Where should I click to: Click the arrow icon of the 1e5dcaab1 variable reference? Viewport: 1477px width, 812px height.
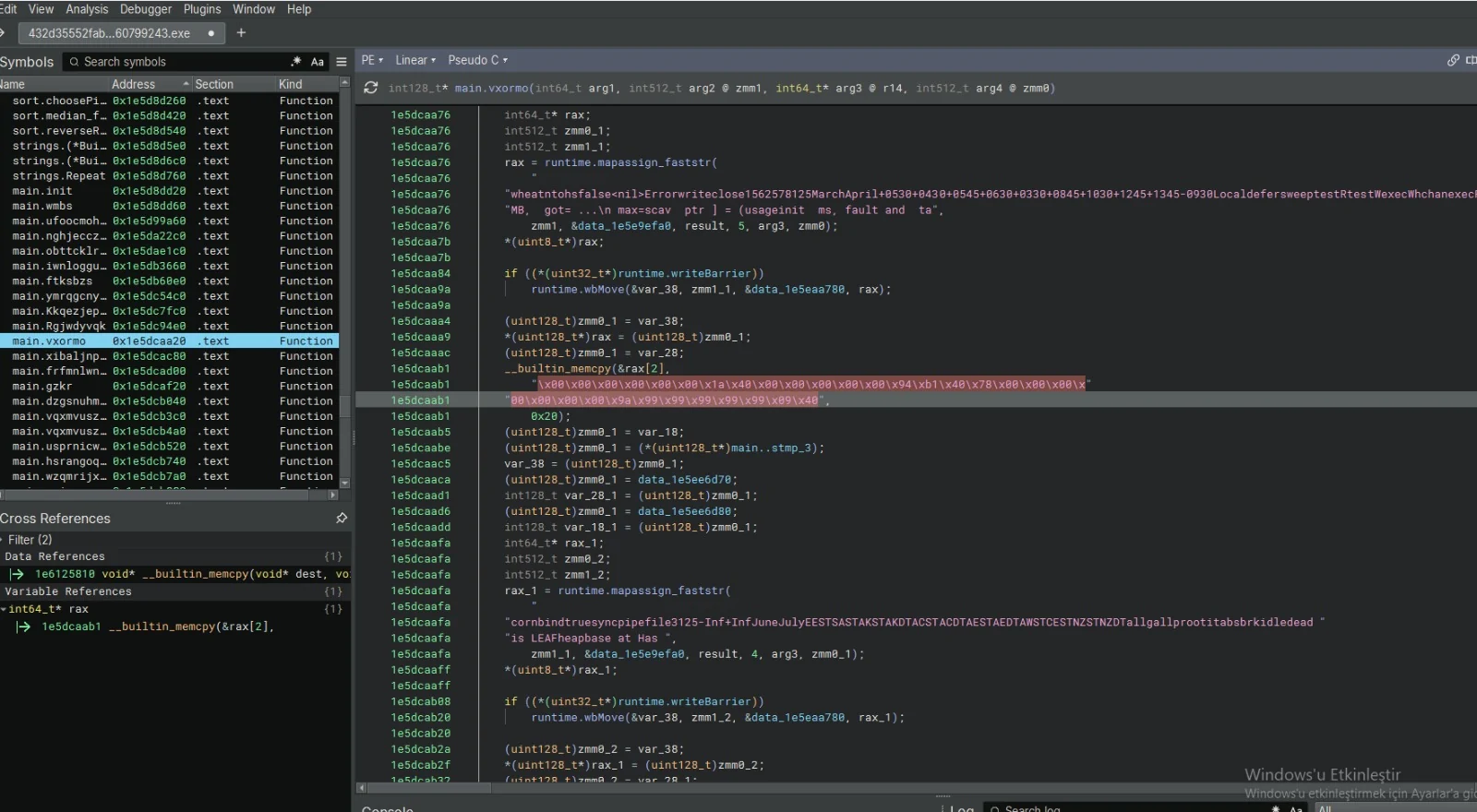(24, 627)
